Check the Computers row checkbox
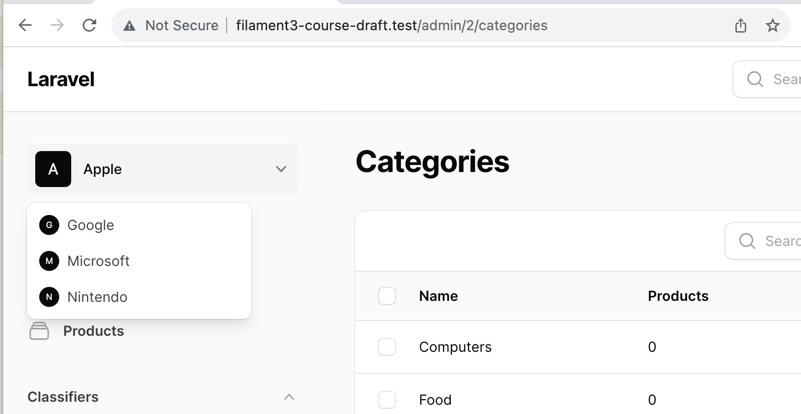Viewport: 801px width, 414px height. [387, 347]
